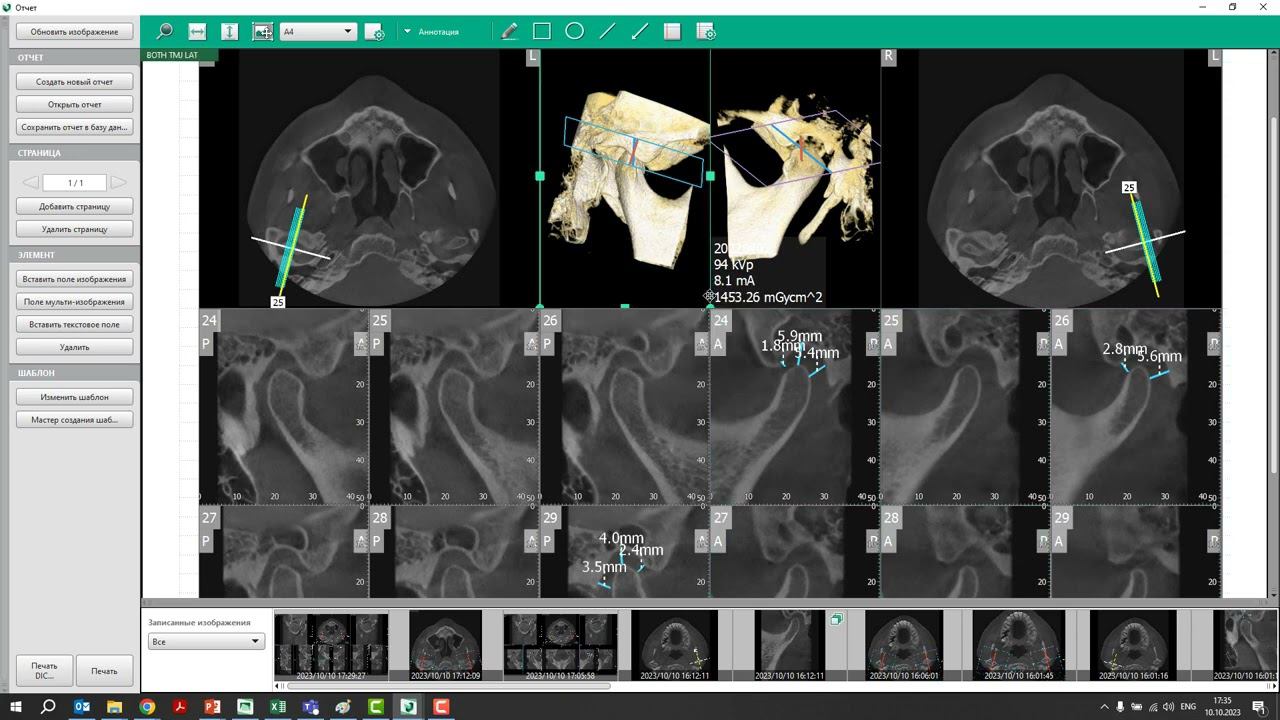
Task: Click Добавить страницу button
Action: 74,206
